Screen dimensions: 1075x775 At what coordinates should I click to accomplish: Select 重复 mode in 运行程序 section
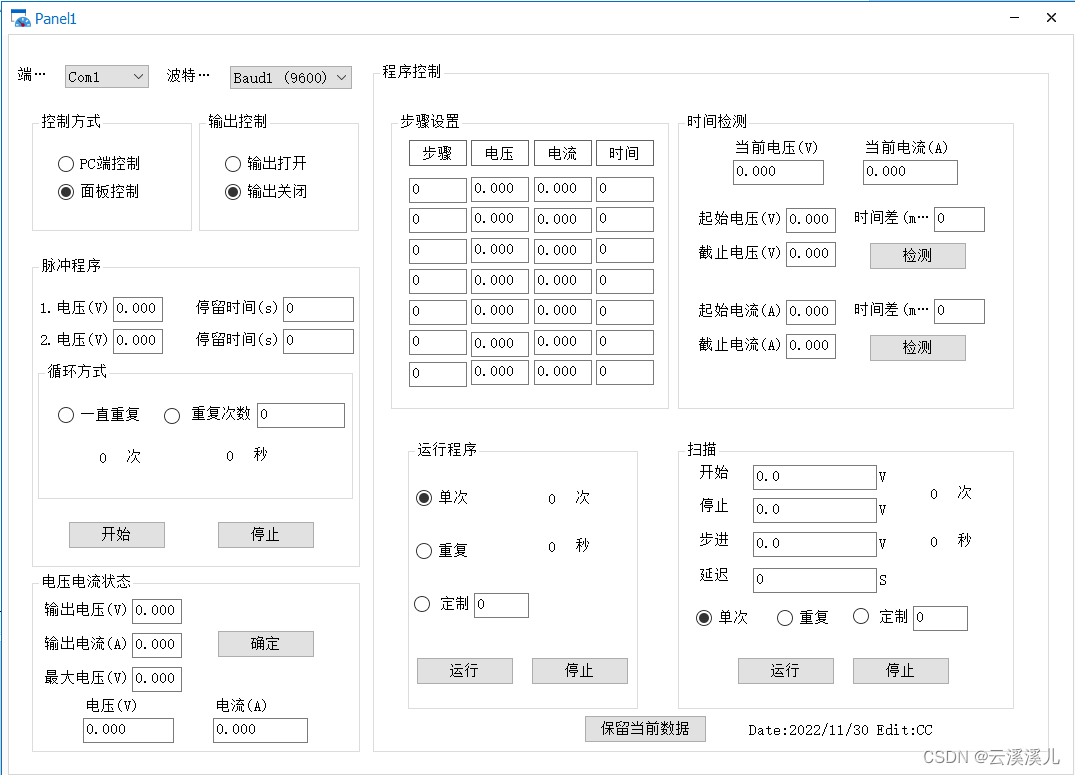coord(423,550)
